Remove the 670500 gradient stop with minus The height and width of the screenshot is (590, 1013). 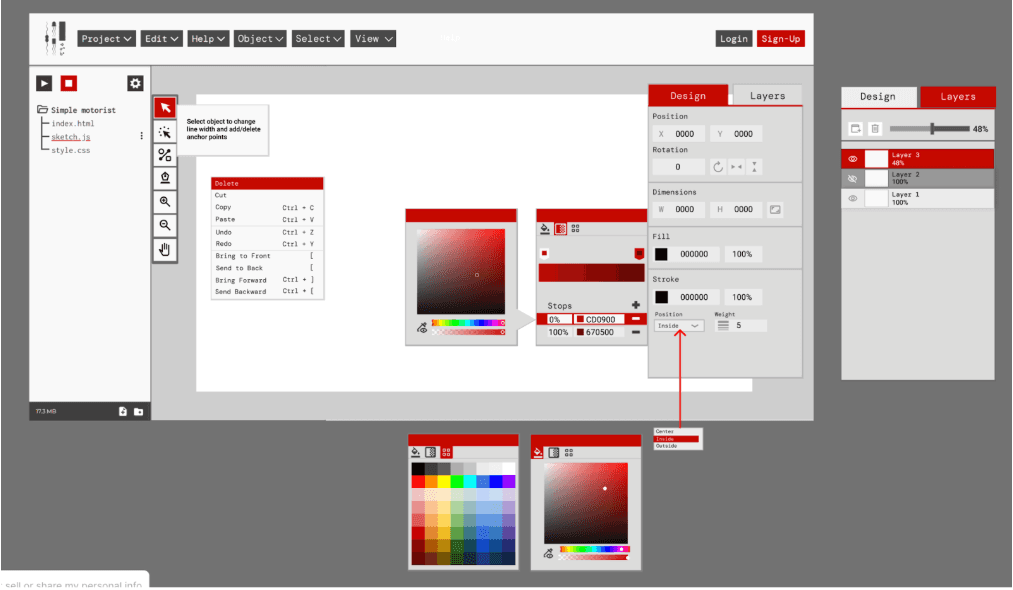pyautogui.click(x=636, y=332)
